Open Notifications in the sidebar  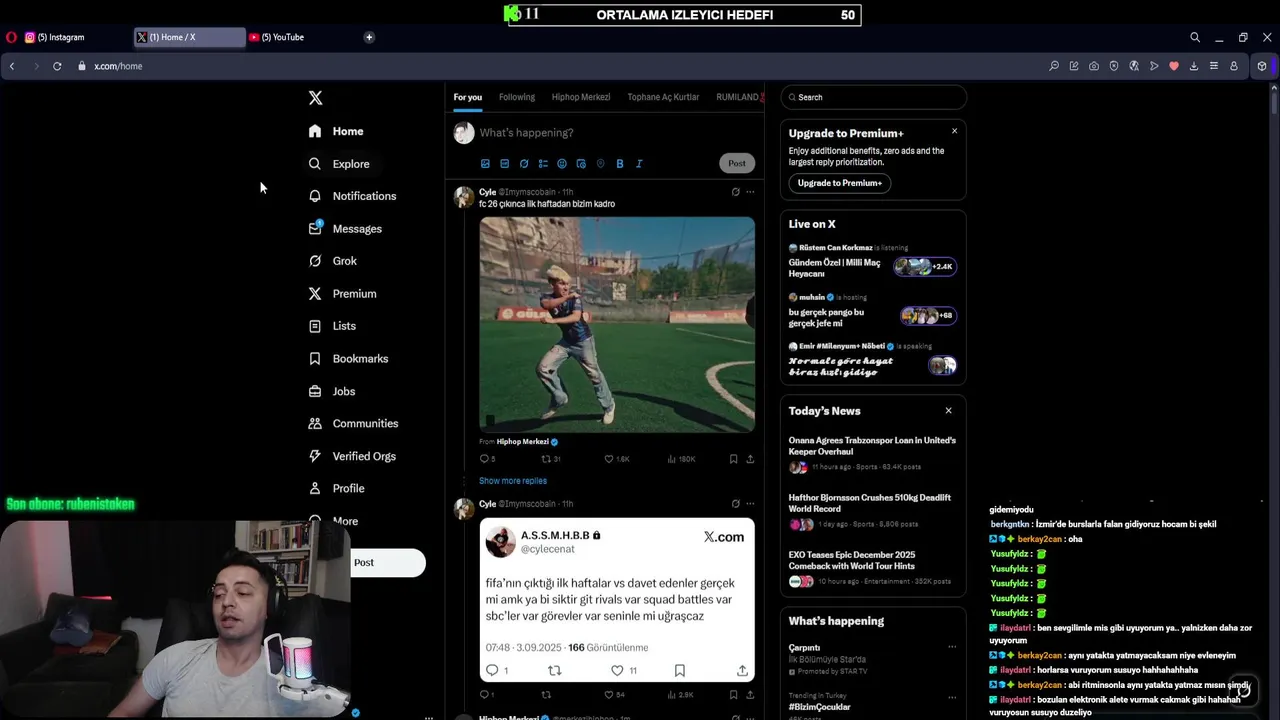point(352,196)
